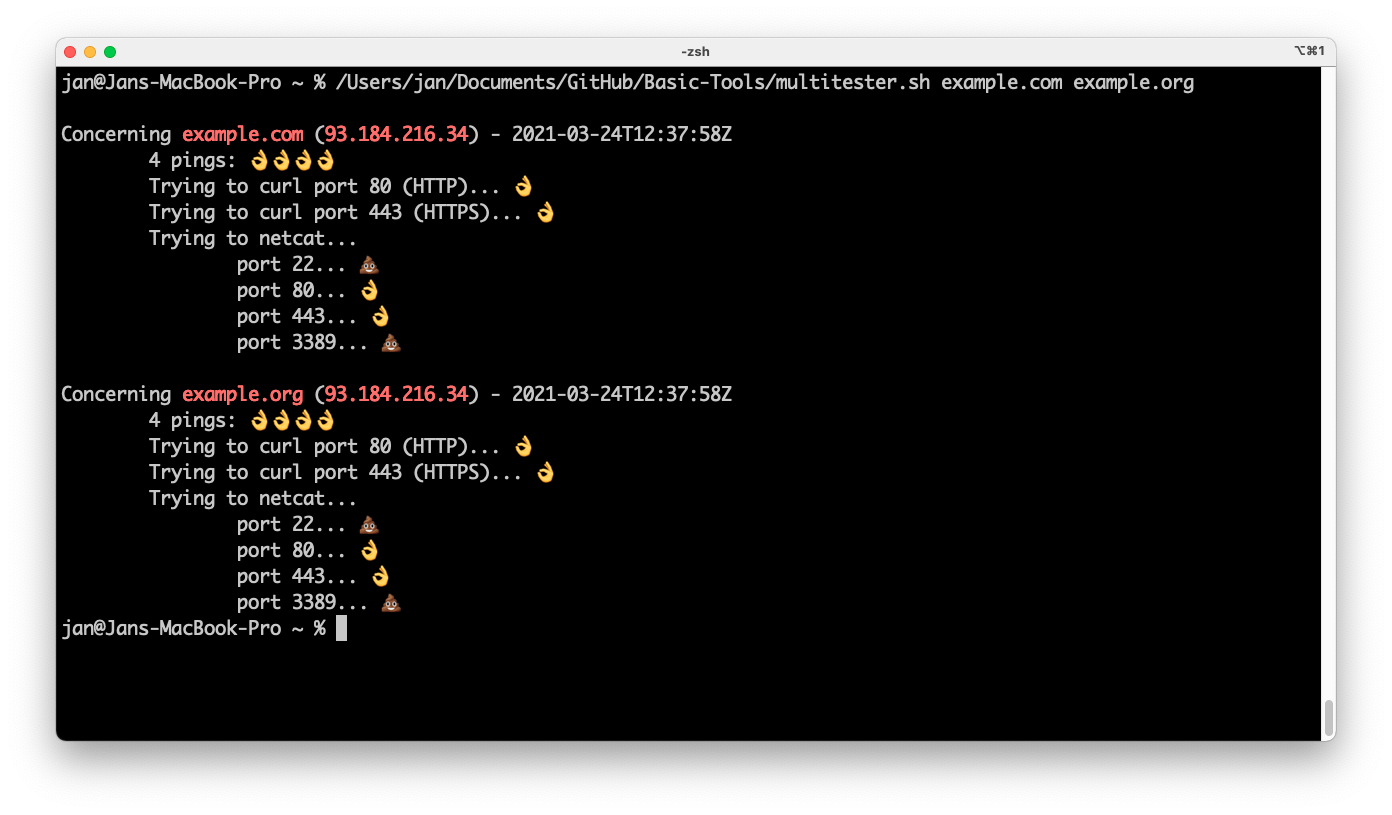Click the jan@Jans-MacBook-Pro prompt text at the bottom
The width and height of the screenshot is (1392, 815).
click(170, 628)
